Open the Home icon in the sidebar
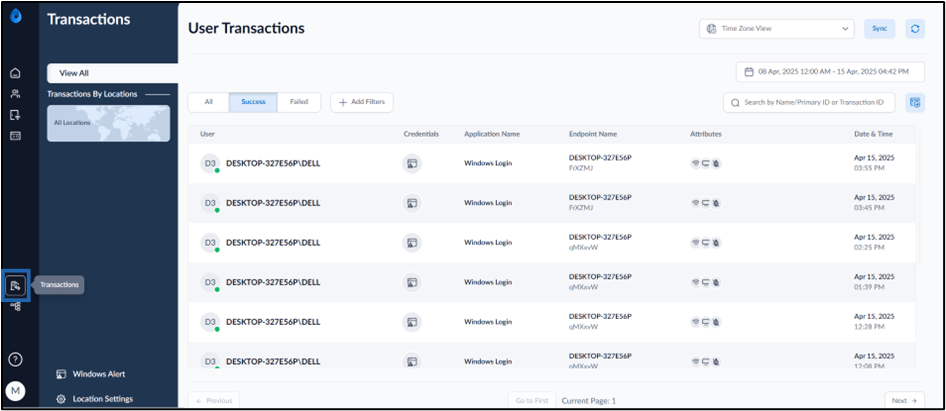The width and height of the screenshot is (946, 411). point(16,74)
